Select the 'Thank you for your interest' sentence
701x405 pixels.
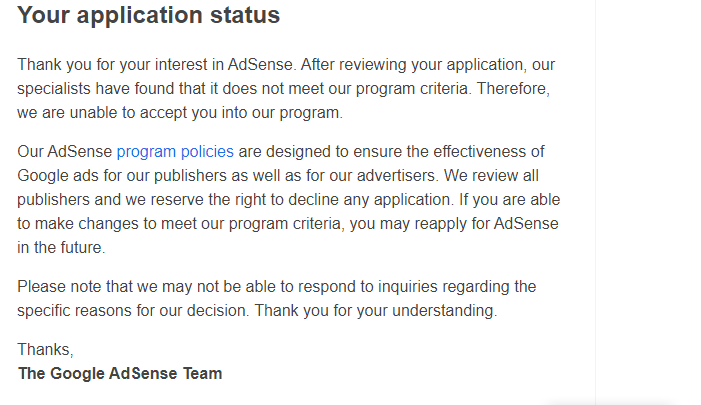[156, 65]
